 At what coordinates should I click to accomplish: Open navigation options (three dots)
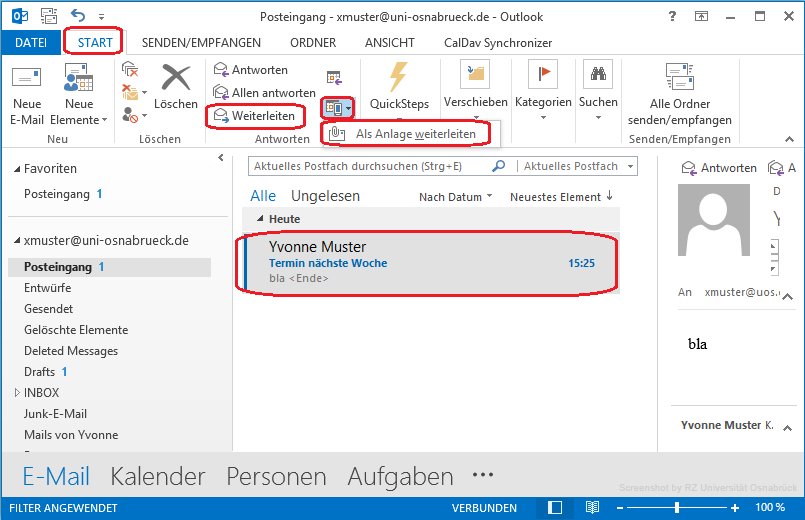tap(483, 475)
